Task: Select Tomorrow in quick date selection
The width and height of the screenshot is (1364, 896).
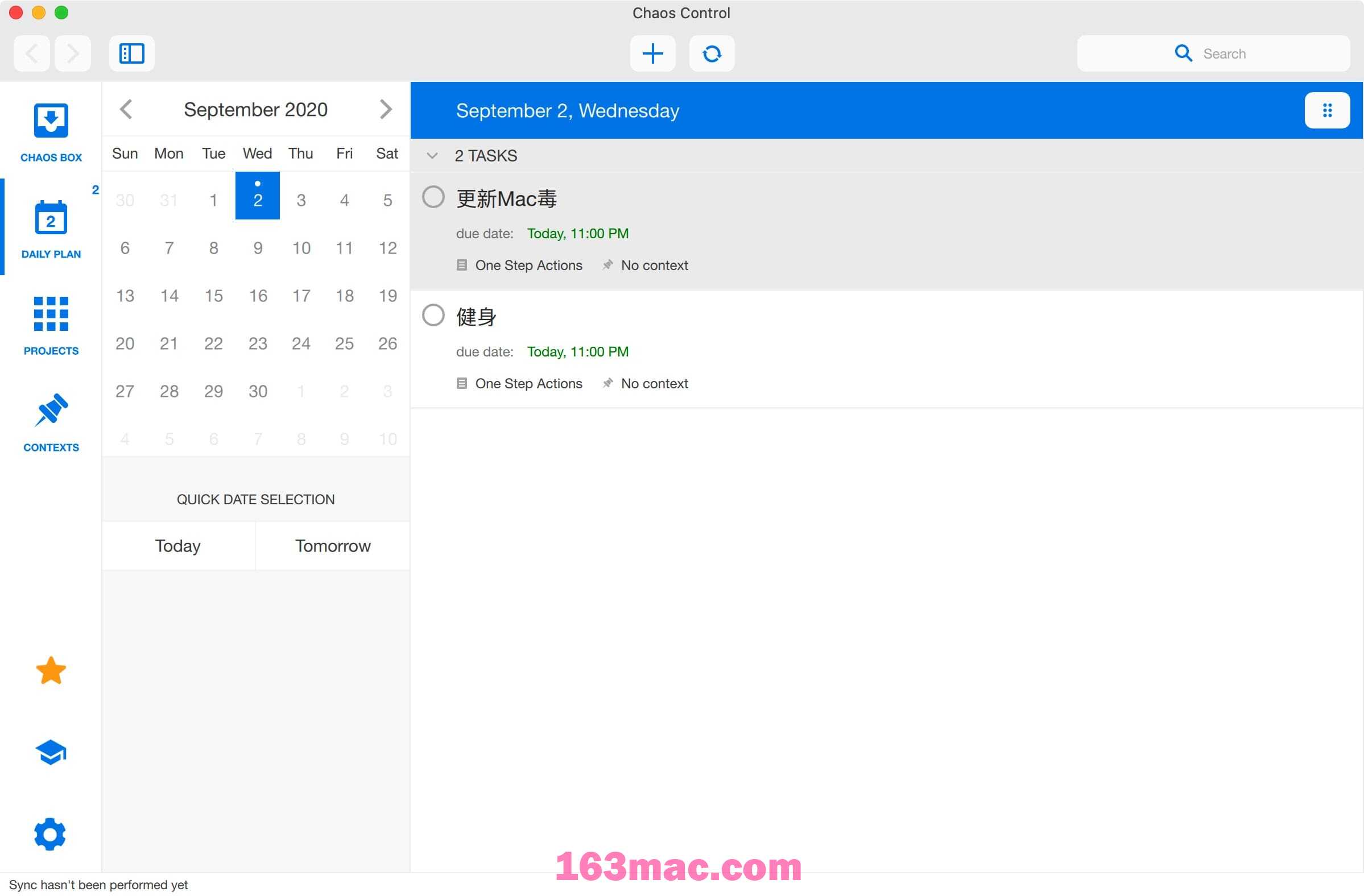Action: point(333,546)
